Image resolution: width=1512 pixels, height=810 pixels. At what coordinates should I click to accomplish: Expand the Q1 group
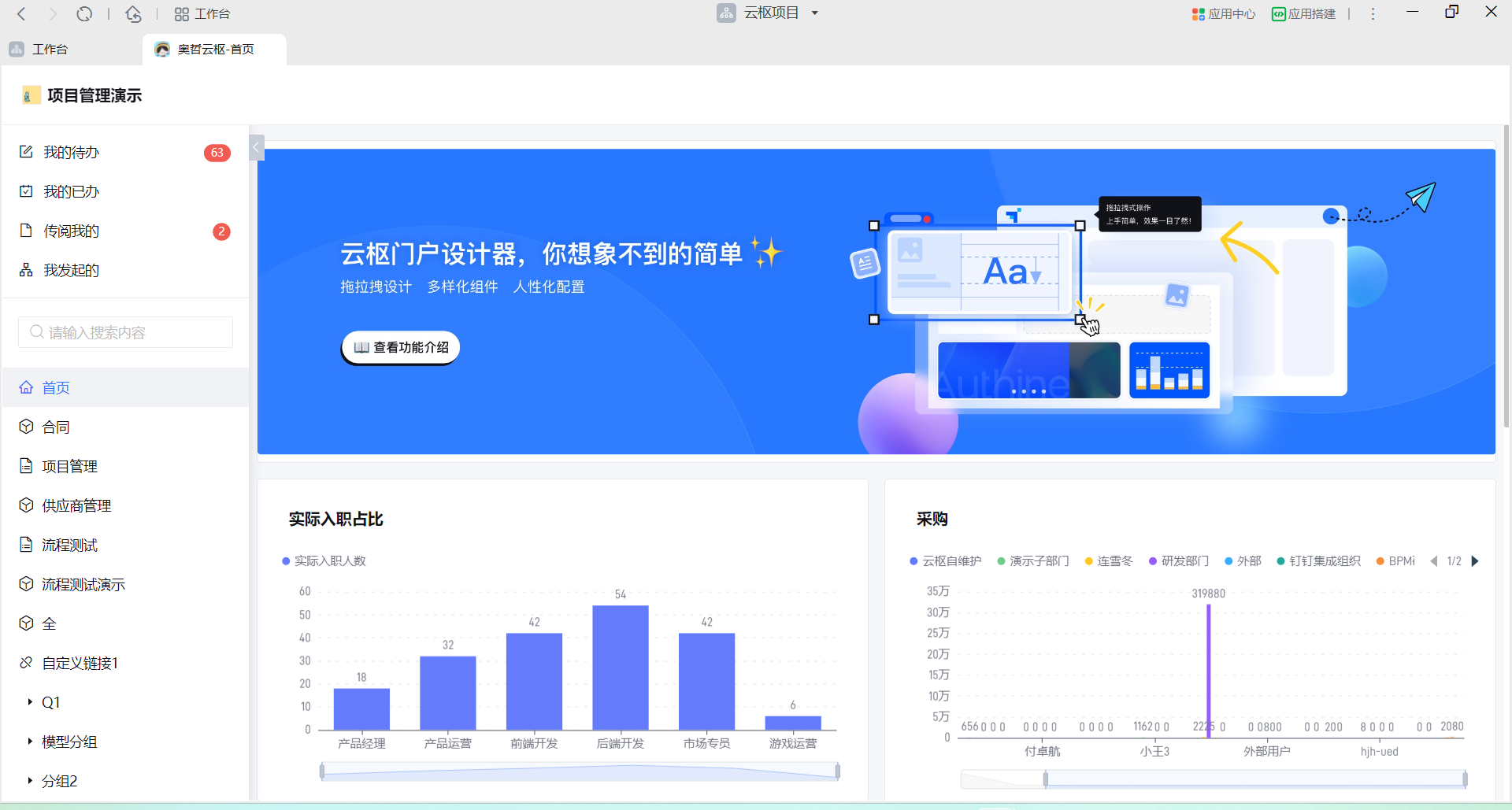30,701
